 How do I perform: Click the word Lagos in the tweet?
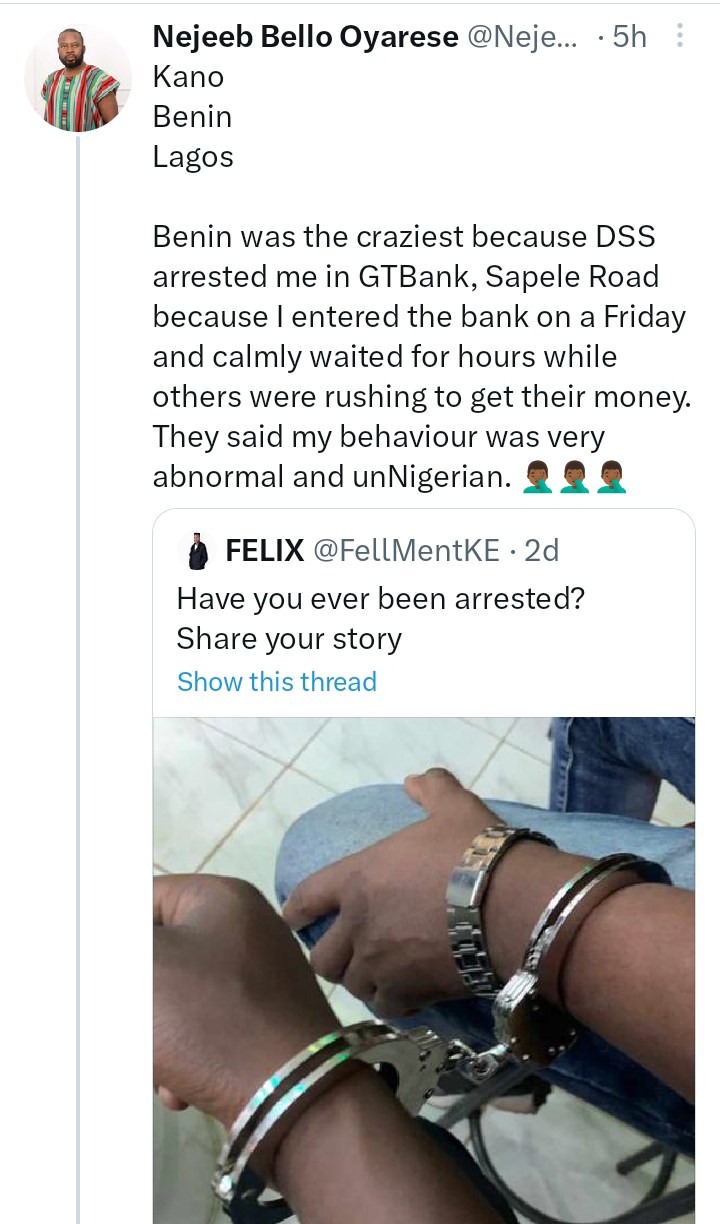pos(193,157)
